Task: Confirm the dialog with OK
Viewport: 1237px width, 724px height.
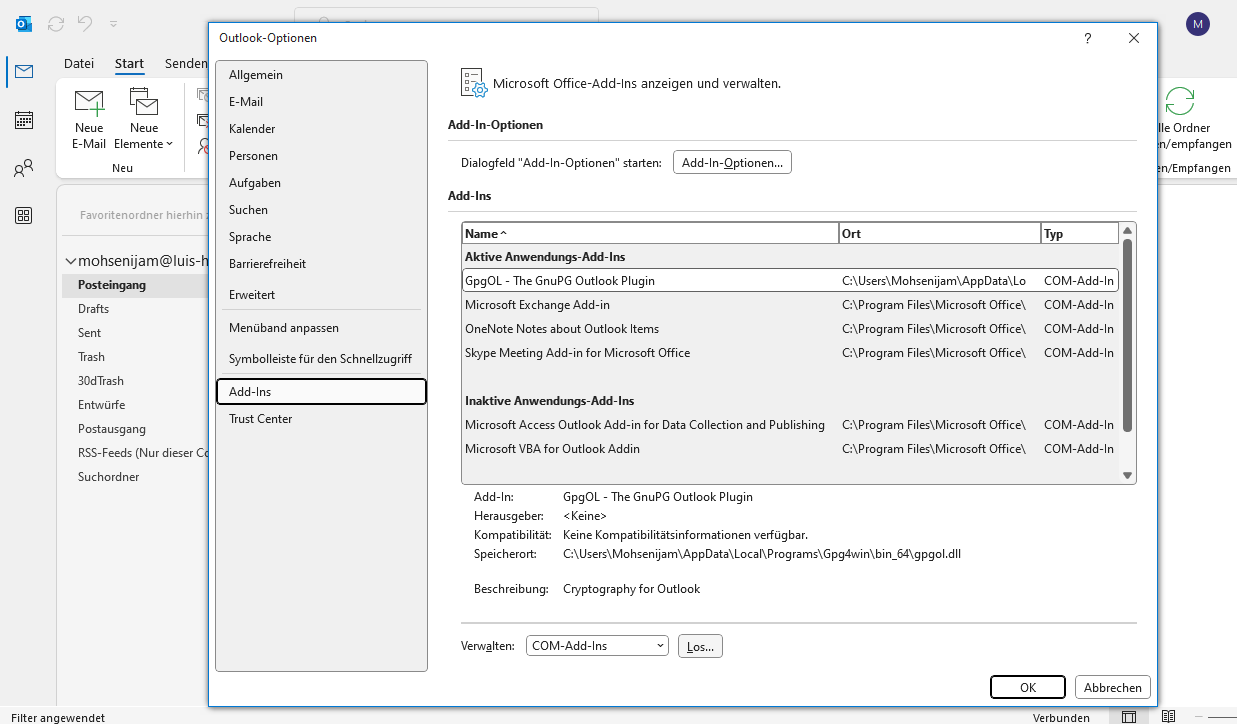Action: 1028,687
